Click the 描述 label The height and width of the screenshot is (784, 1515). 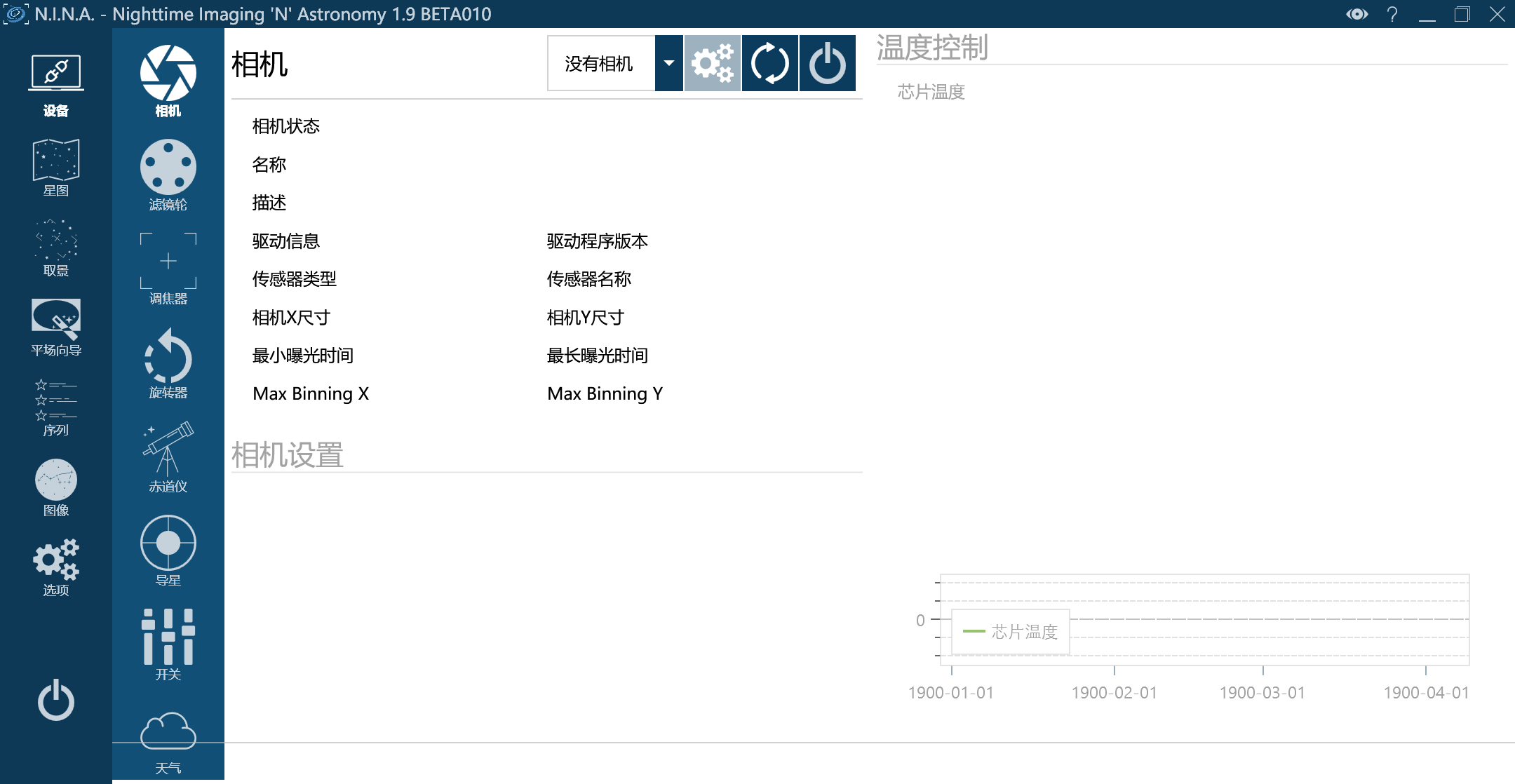pos(269,203)
